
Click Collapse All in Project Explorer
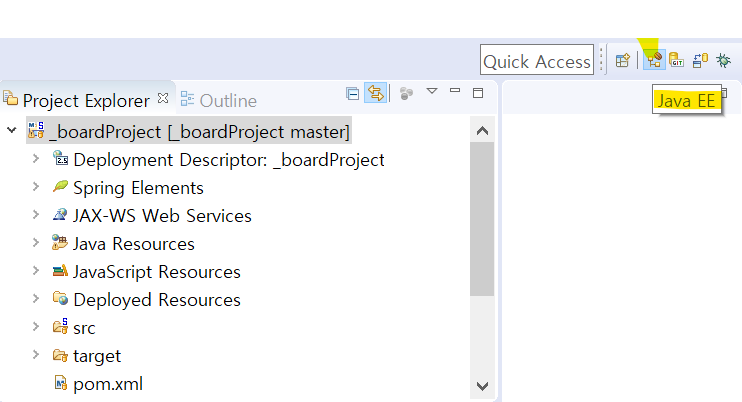[353, 93]
